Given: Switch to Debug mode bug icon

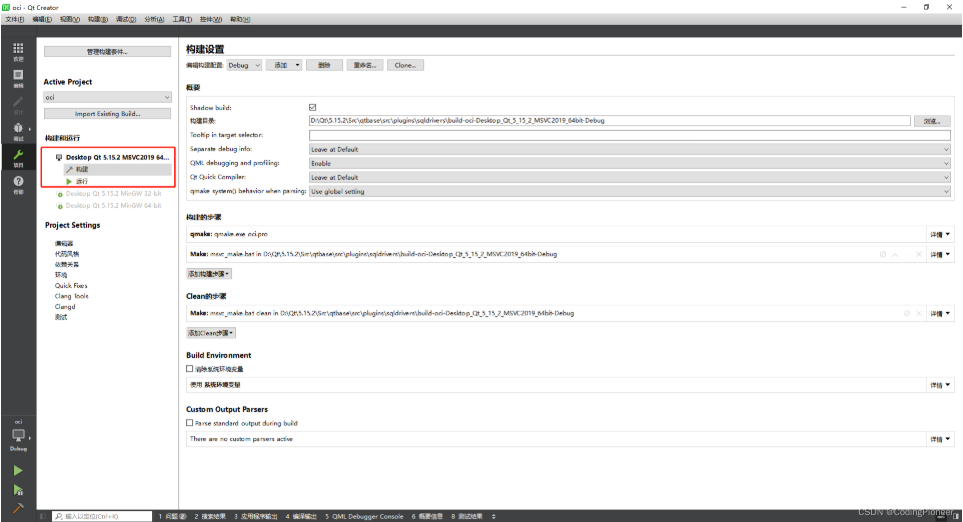Looking at the screenshot, I should click(x=18, y=130).
